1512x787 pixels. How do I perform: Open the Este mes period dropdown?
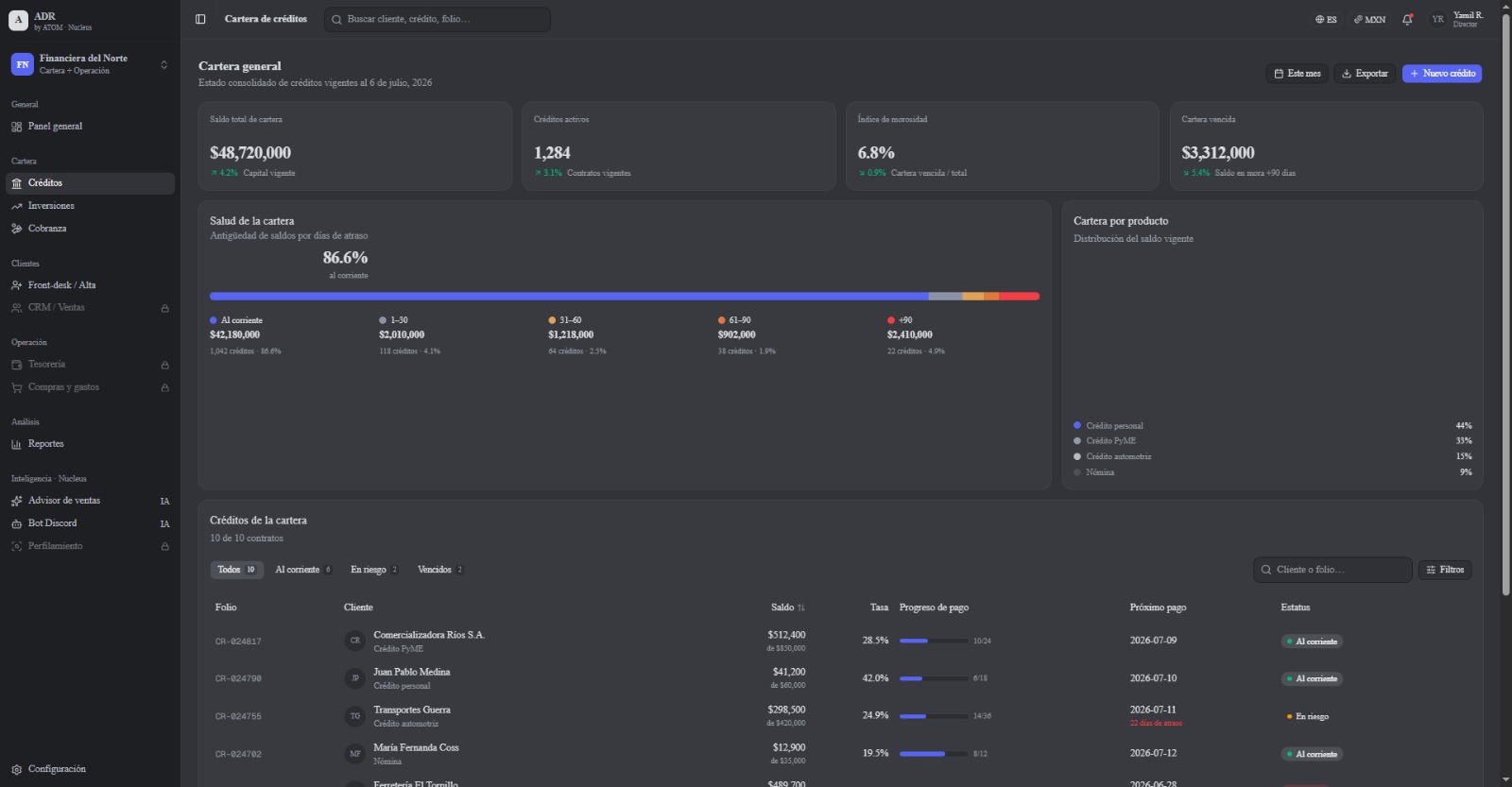(1297, 74)
